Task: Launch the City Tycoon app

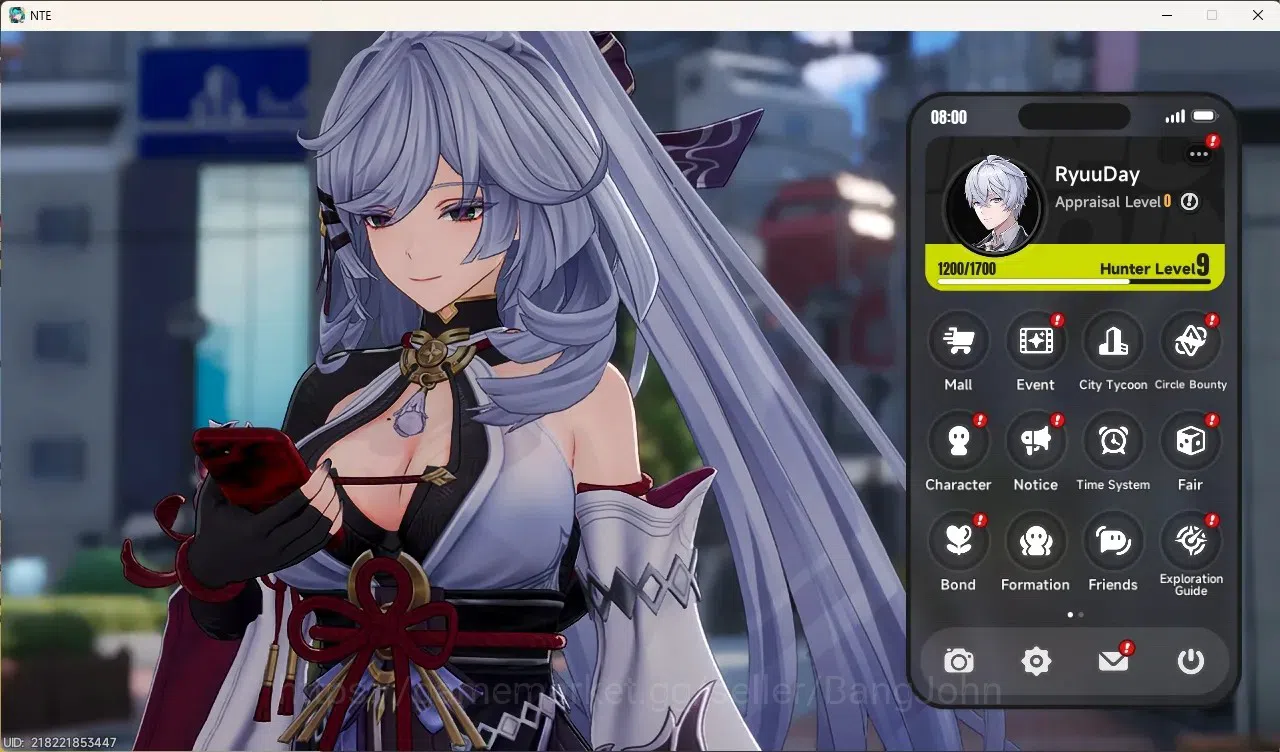Action: pyautogui.click(x=1113, y=342)
